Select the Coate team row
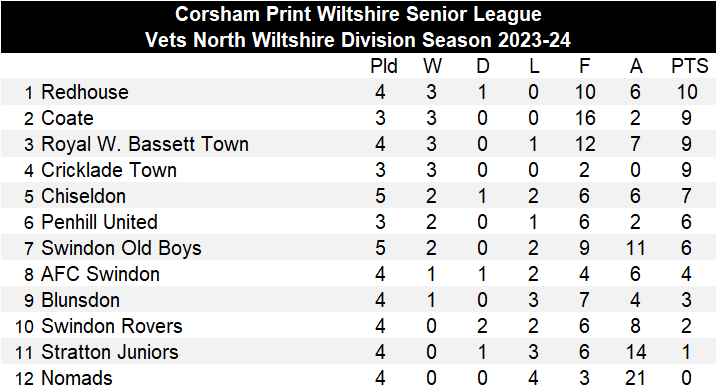 tap(358, 118)
